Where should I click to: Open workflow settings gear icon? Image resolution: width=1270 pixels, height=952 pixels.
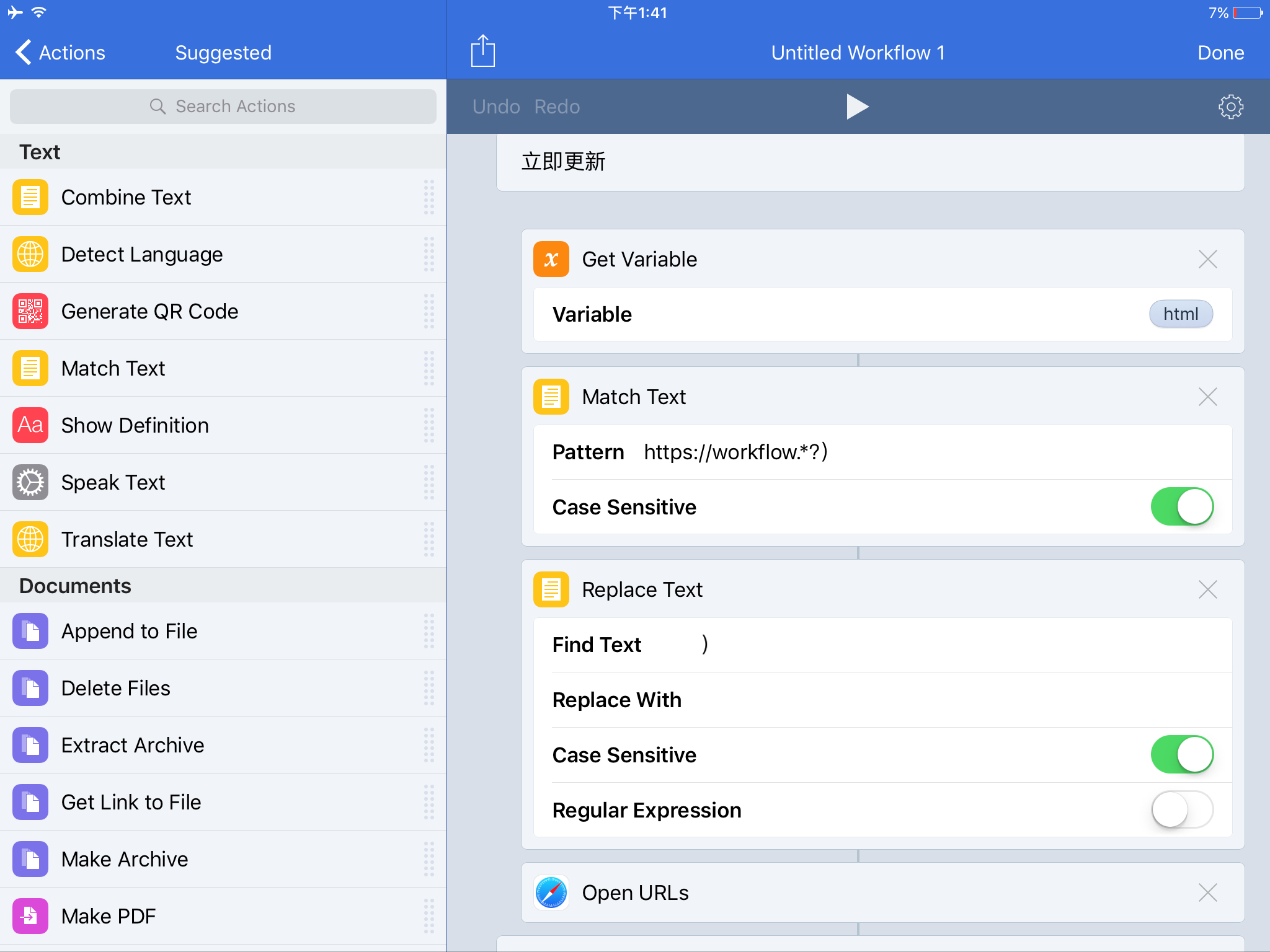(1230, 107)
